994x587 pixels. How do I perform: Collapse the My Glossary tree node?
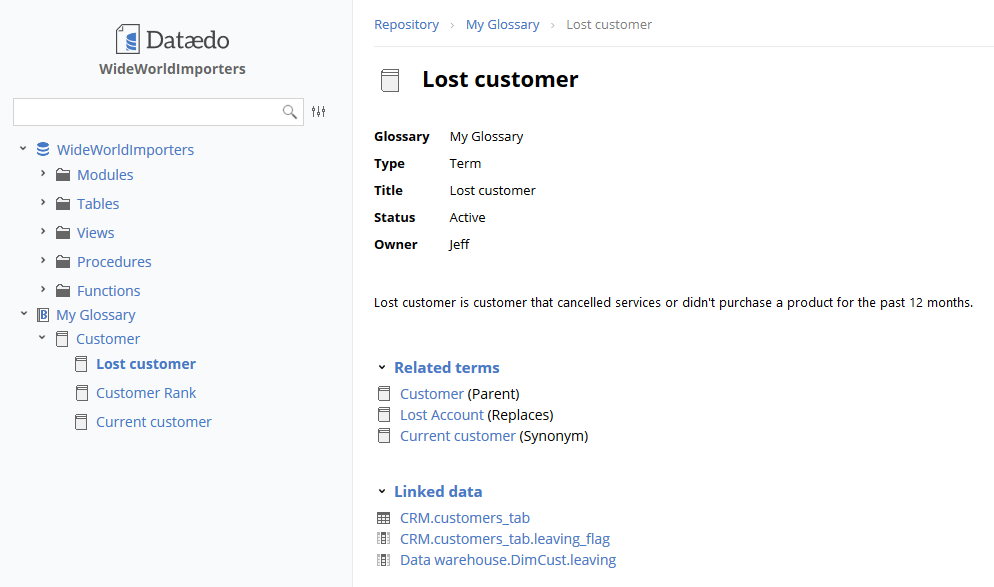coord(23,315)
